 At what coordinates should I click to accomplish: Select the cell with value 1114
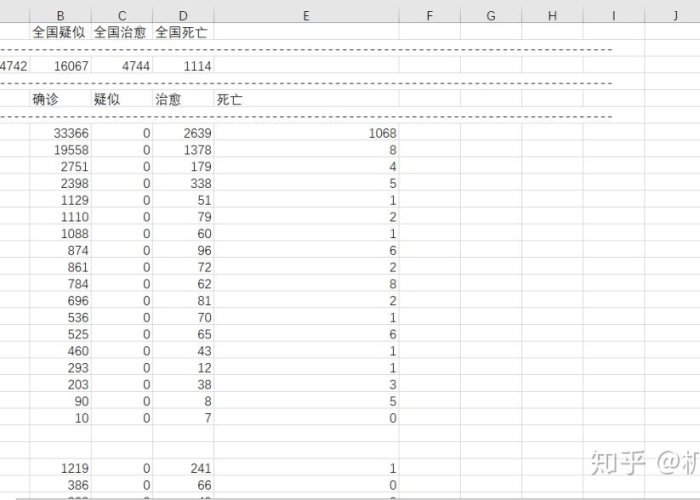183,65
